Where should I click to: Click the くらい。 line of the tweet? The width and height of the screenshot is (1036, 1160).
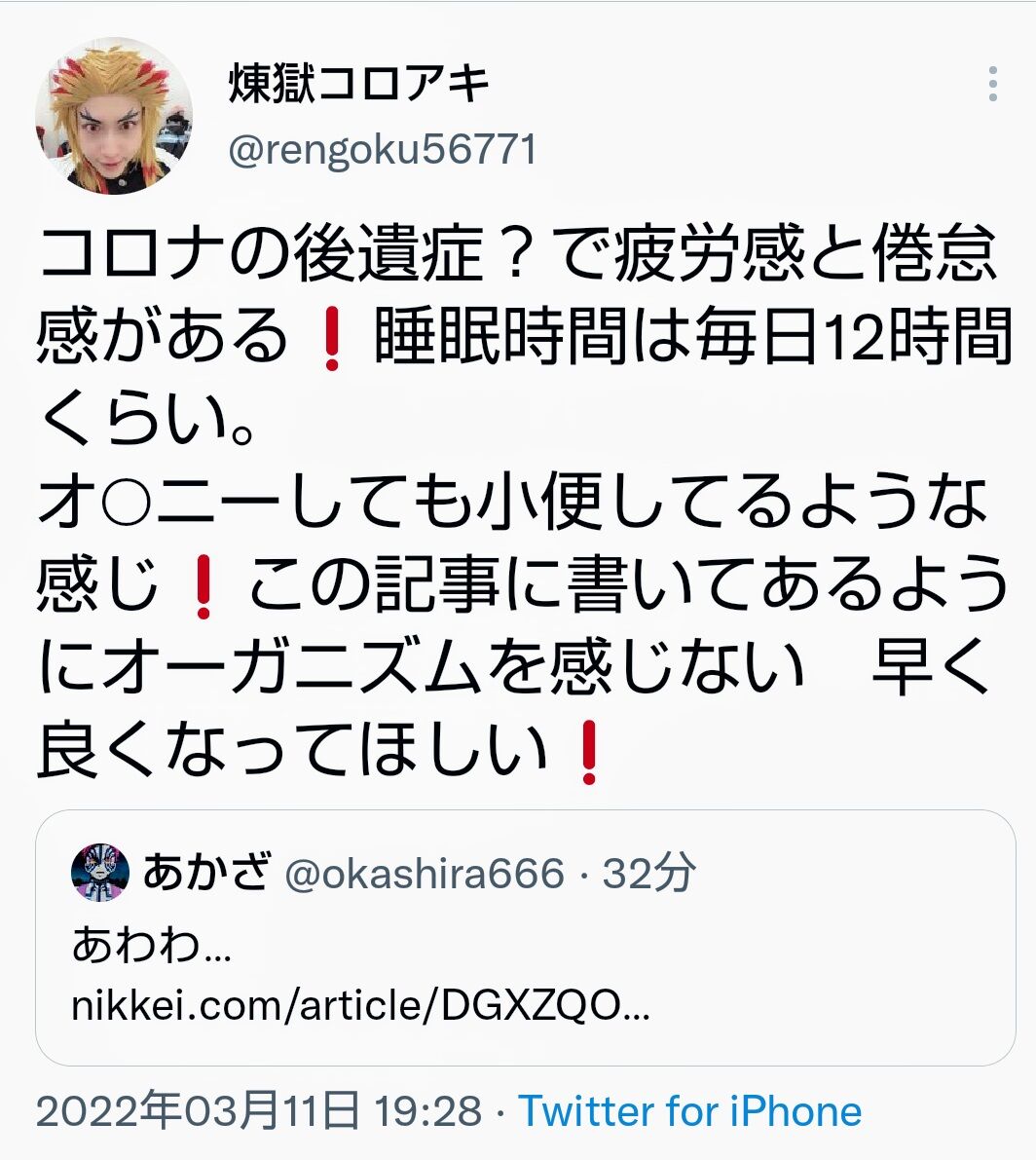click(x=148, y=420)
